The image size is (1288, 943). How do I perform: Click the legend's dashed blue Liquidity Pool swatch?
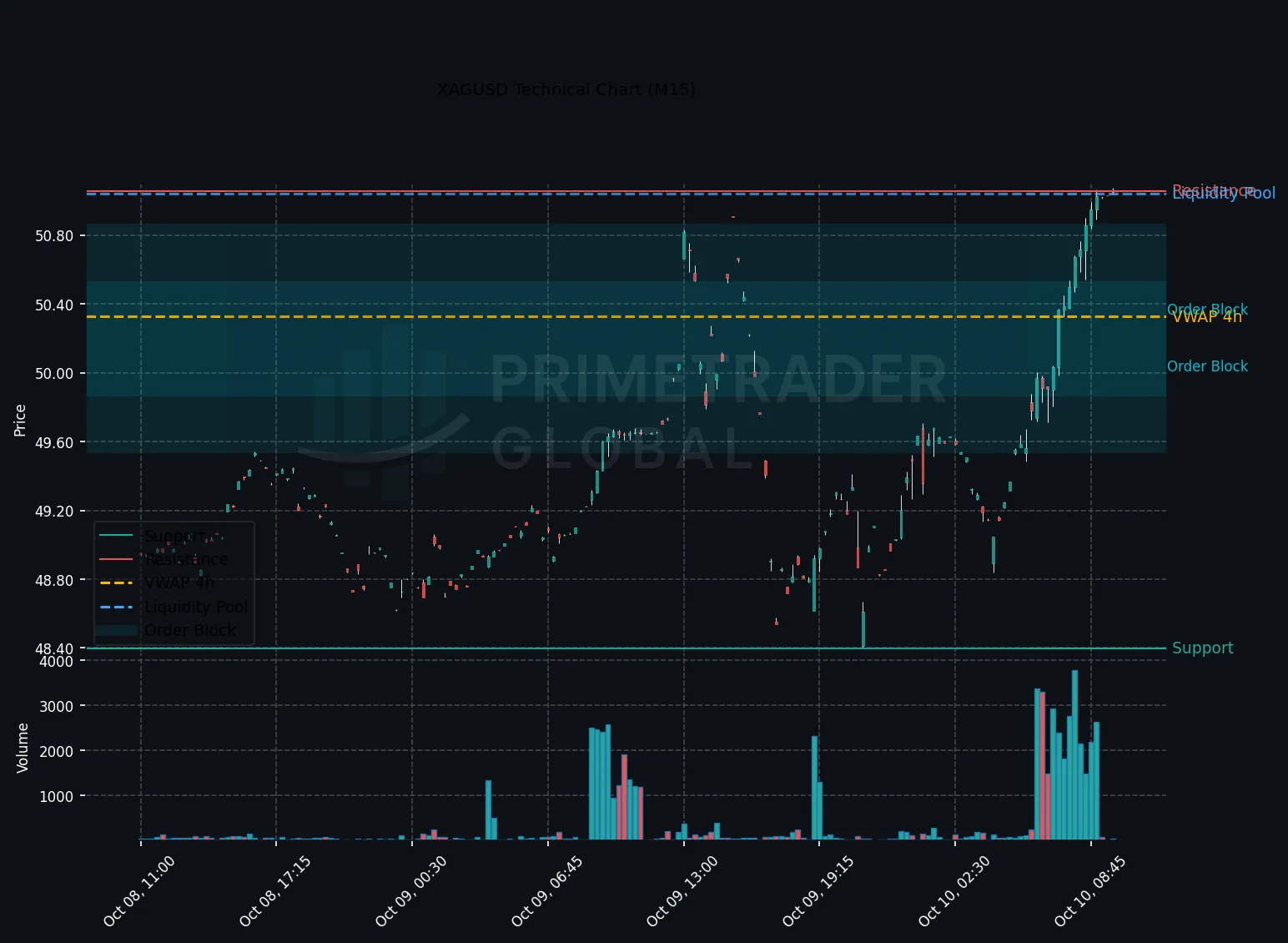(116, 607)
